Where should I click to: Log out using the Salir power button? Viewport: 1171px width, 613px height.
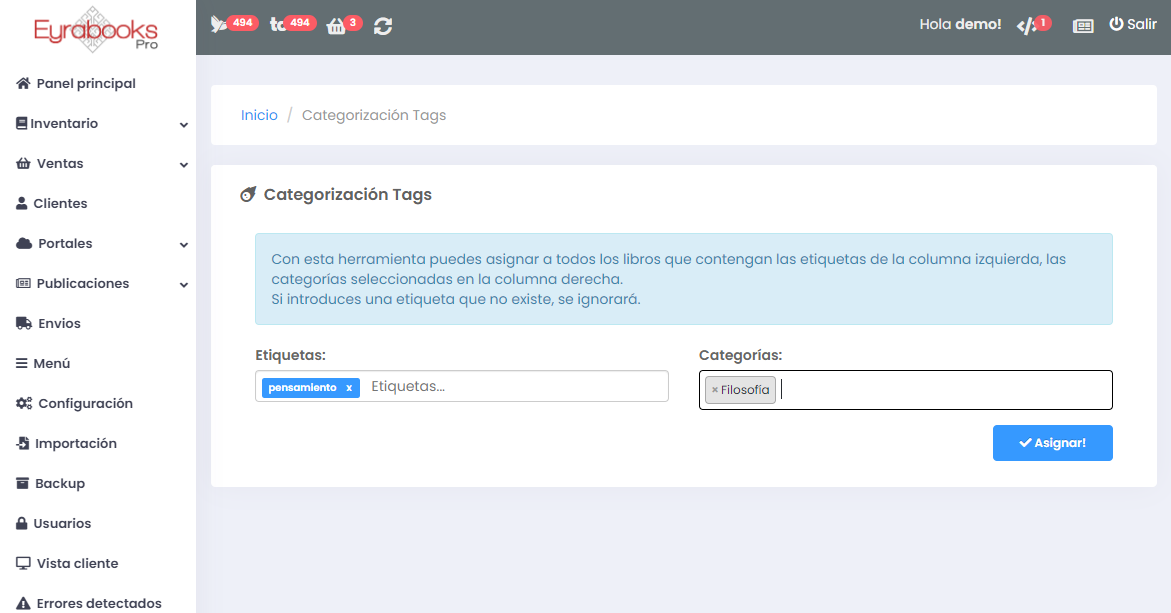(1132, 24)
